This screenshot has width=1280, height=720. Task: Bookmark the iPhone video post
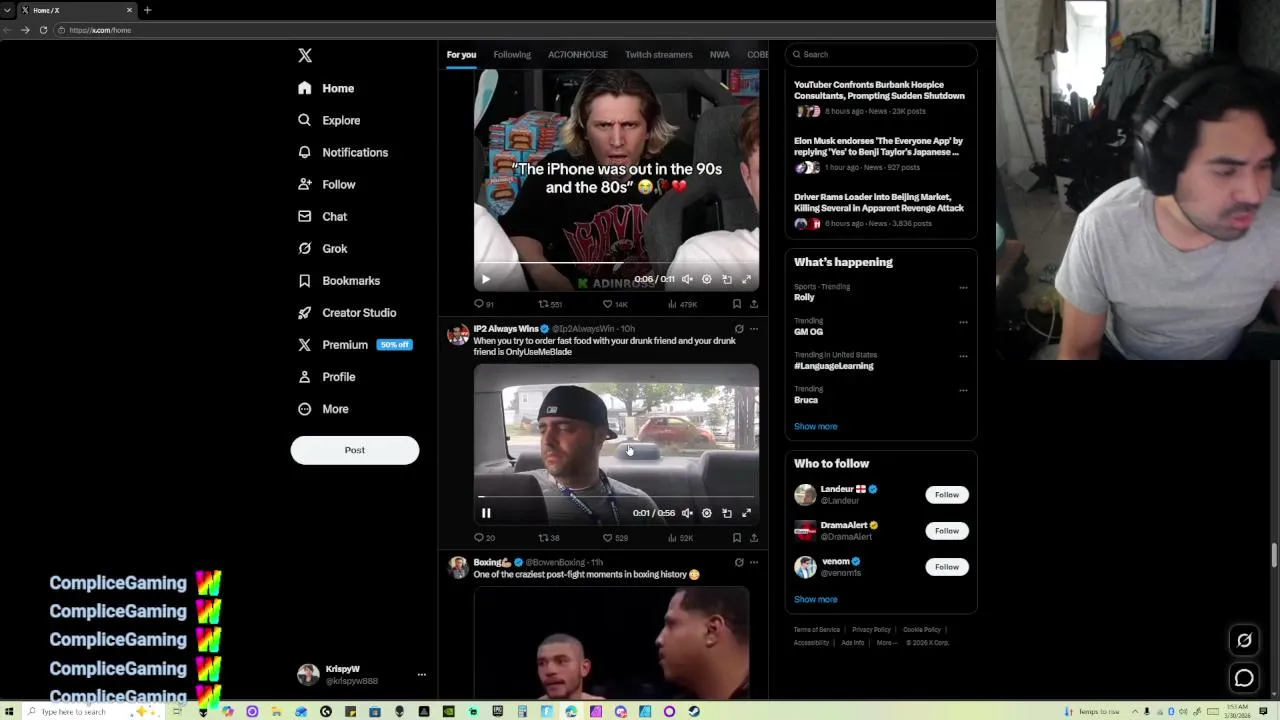click(737, 304)
